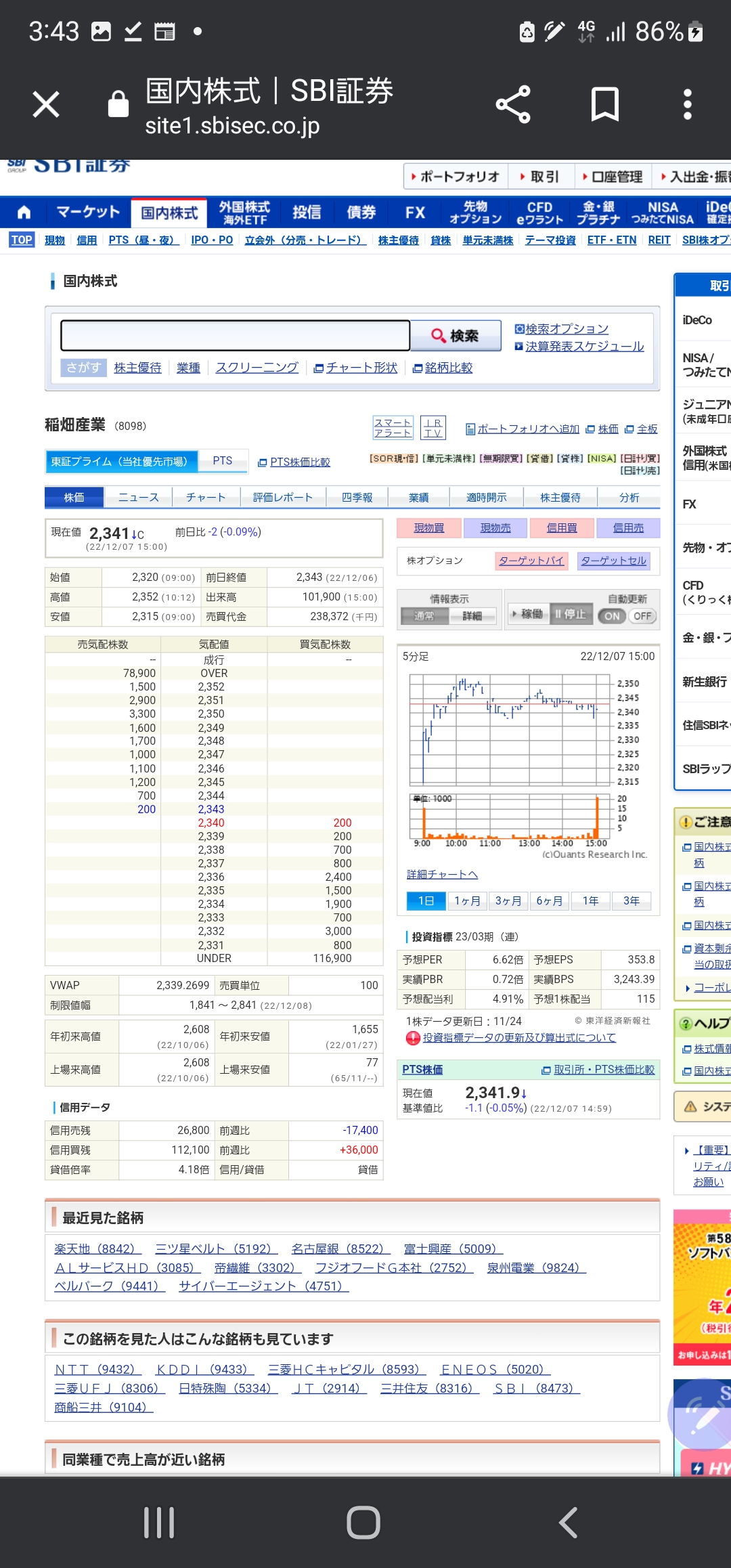The width and height of the screenshot is (731, 1568).
Task: Open スクリーニング search link
Action: coord(257,368)
